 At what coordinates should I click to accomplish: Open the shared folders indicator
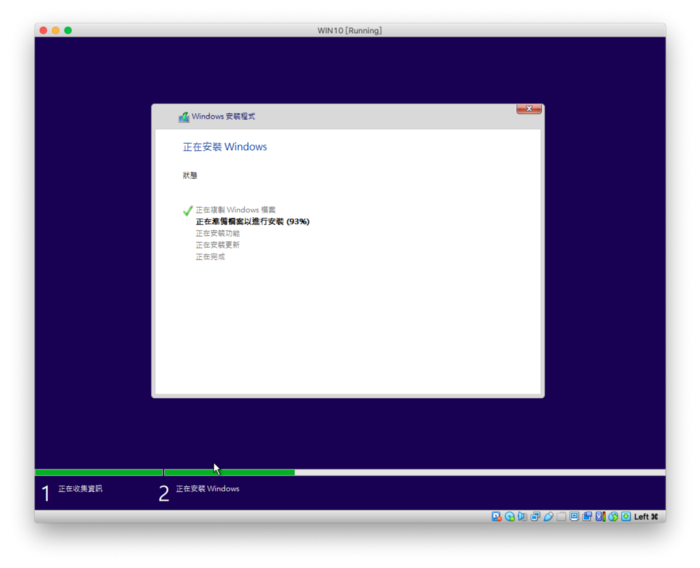pyautogui.click(x=561, y=516)
